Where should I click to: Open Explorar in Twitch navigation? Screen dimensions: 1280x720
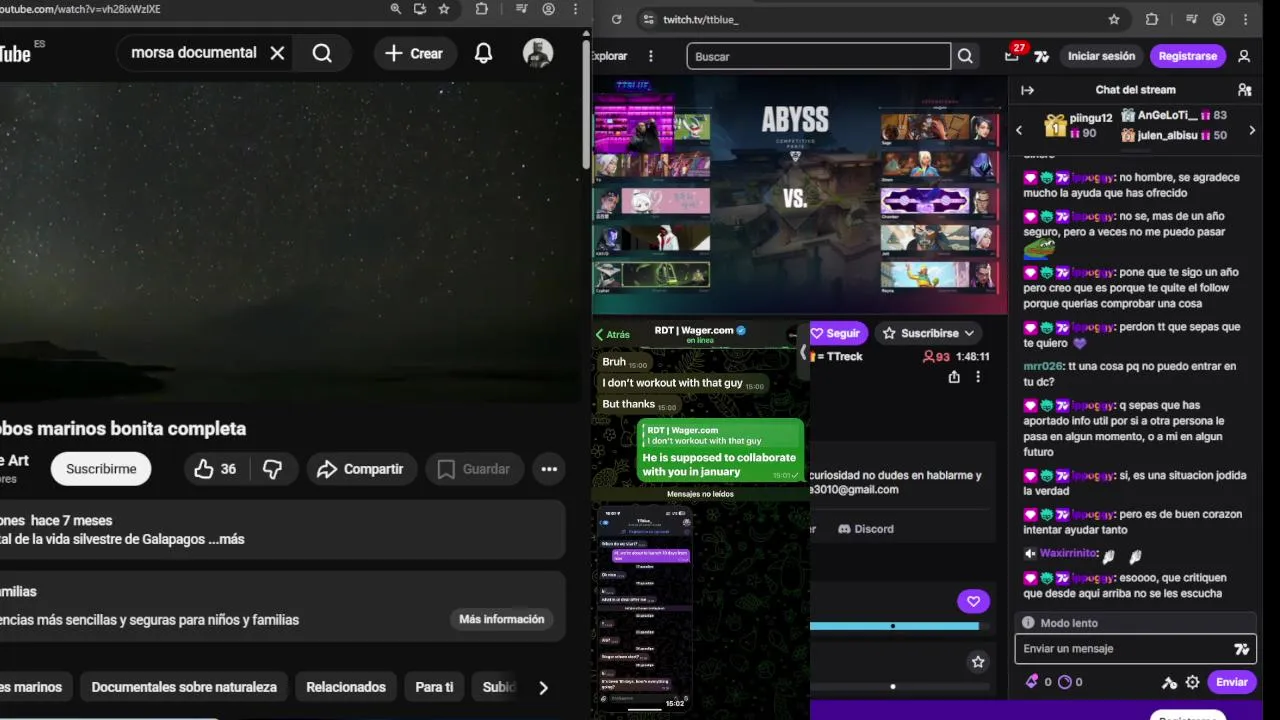(610, 56)
